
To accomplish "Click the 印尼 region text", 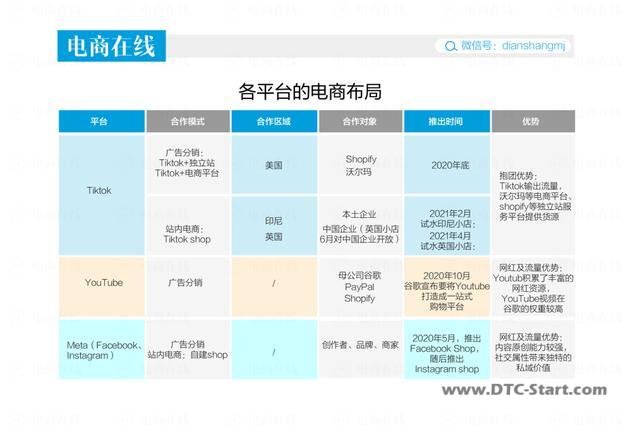I will coord(273,221).
